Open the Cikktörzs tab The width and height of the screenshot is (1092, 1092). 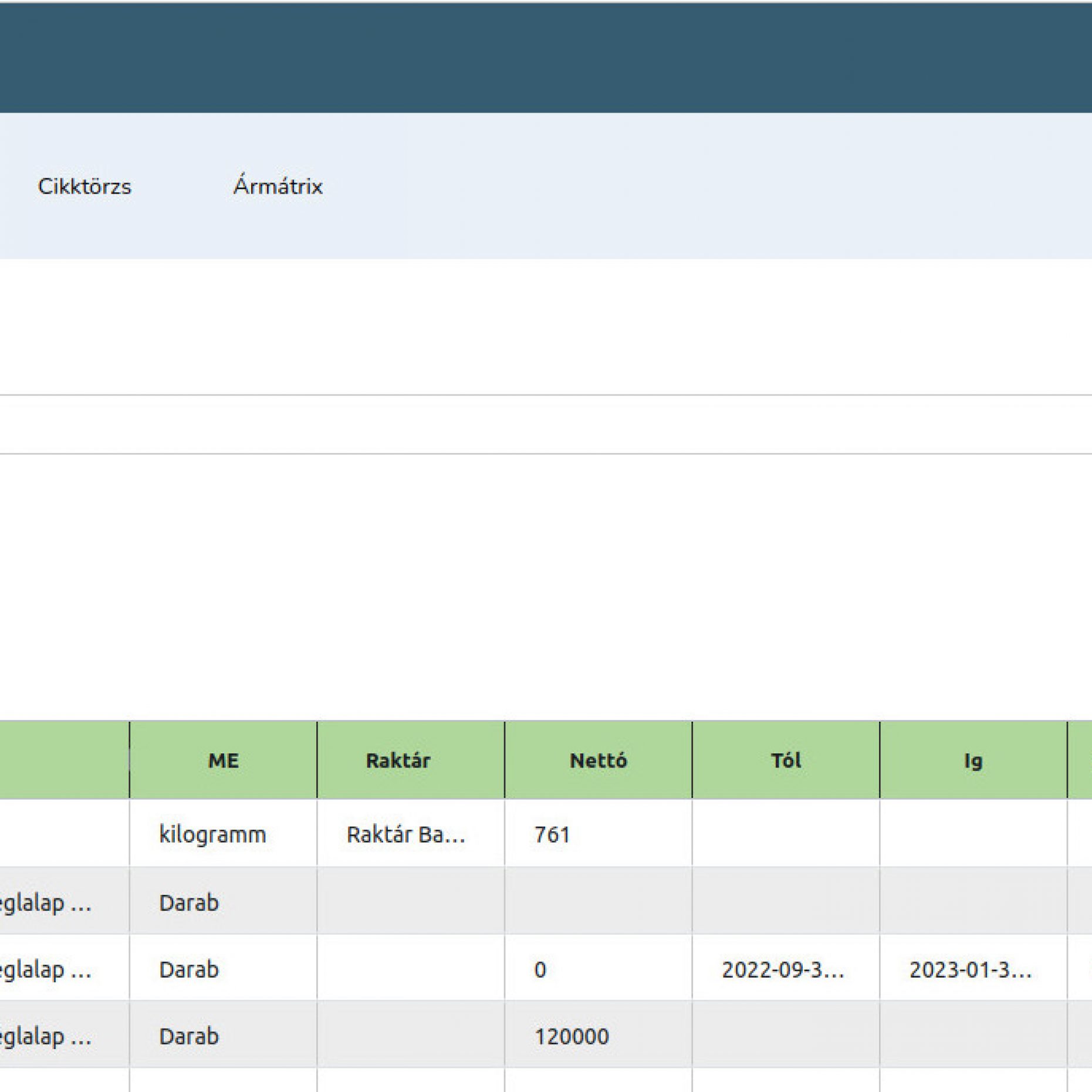point(84,187)
